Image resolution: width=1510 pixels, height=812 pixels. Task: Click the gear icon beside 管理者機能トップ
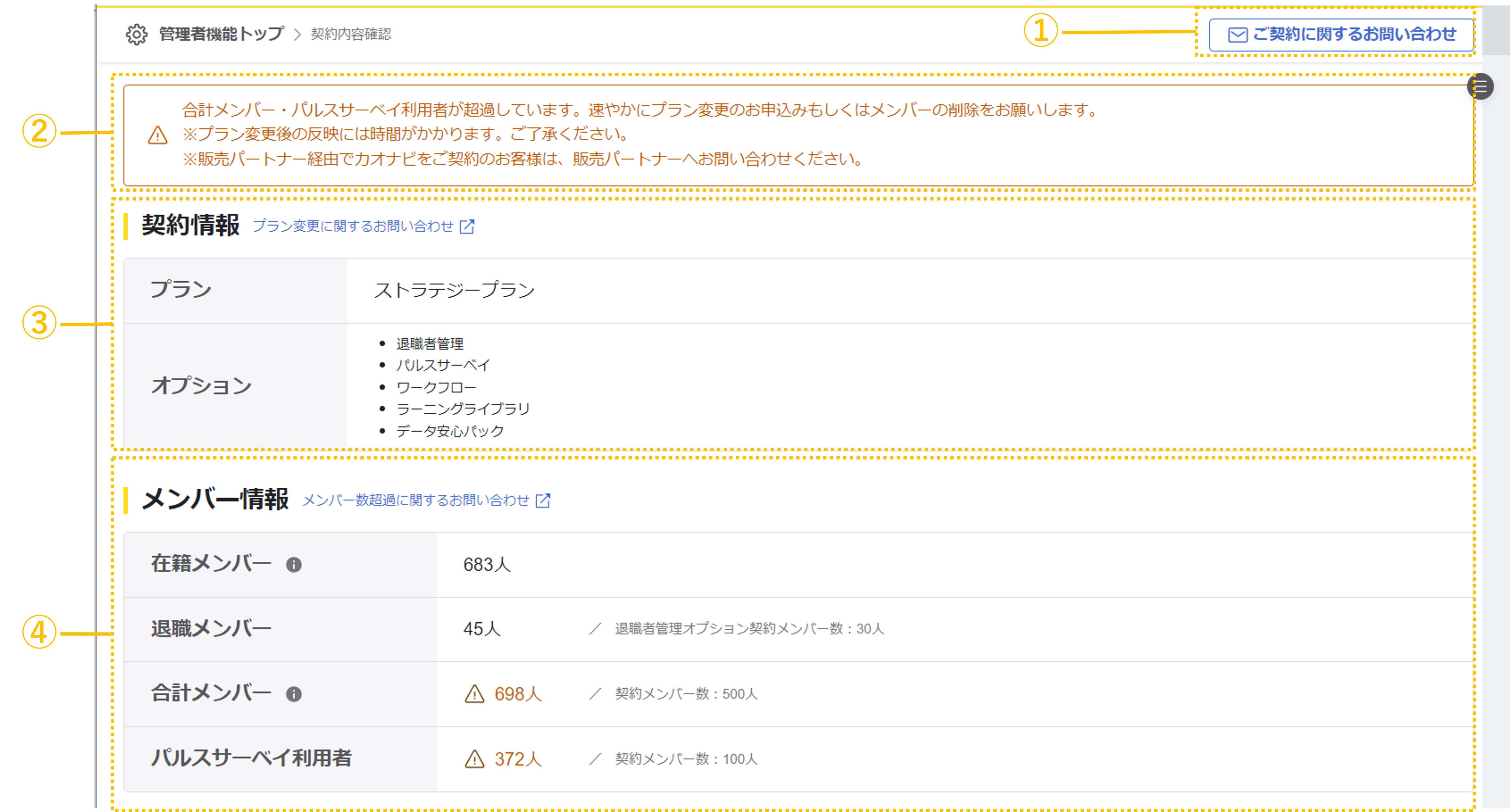tap(137, 34)
